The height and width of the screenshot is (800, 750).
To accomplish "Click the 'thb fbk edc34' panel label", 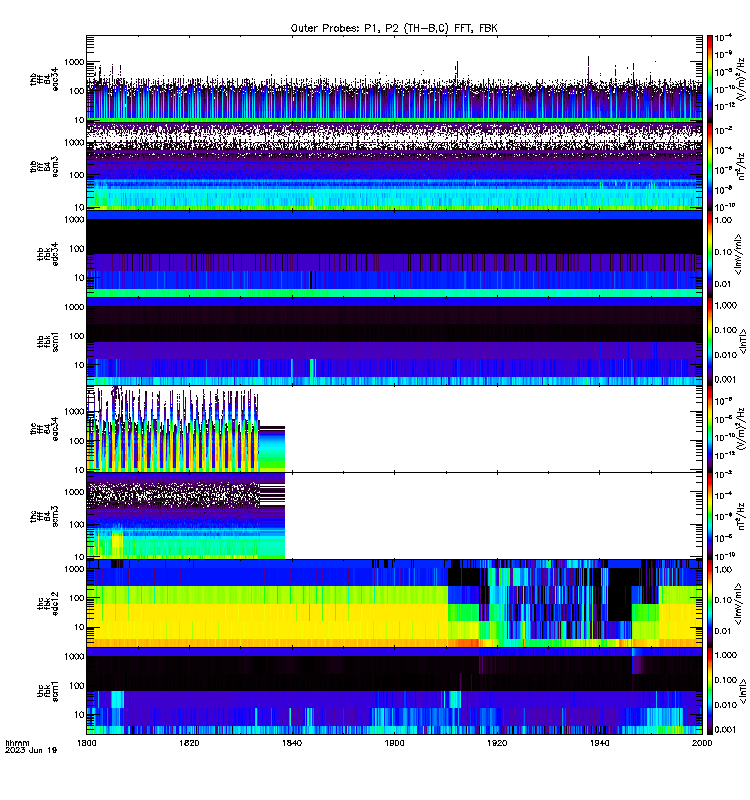I will pyautogui.click(x=47, y=254).
